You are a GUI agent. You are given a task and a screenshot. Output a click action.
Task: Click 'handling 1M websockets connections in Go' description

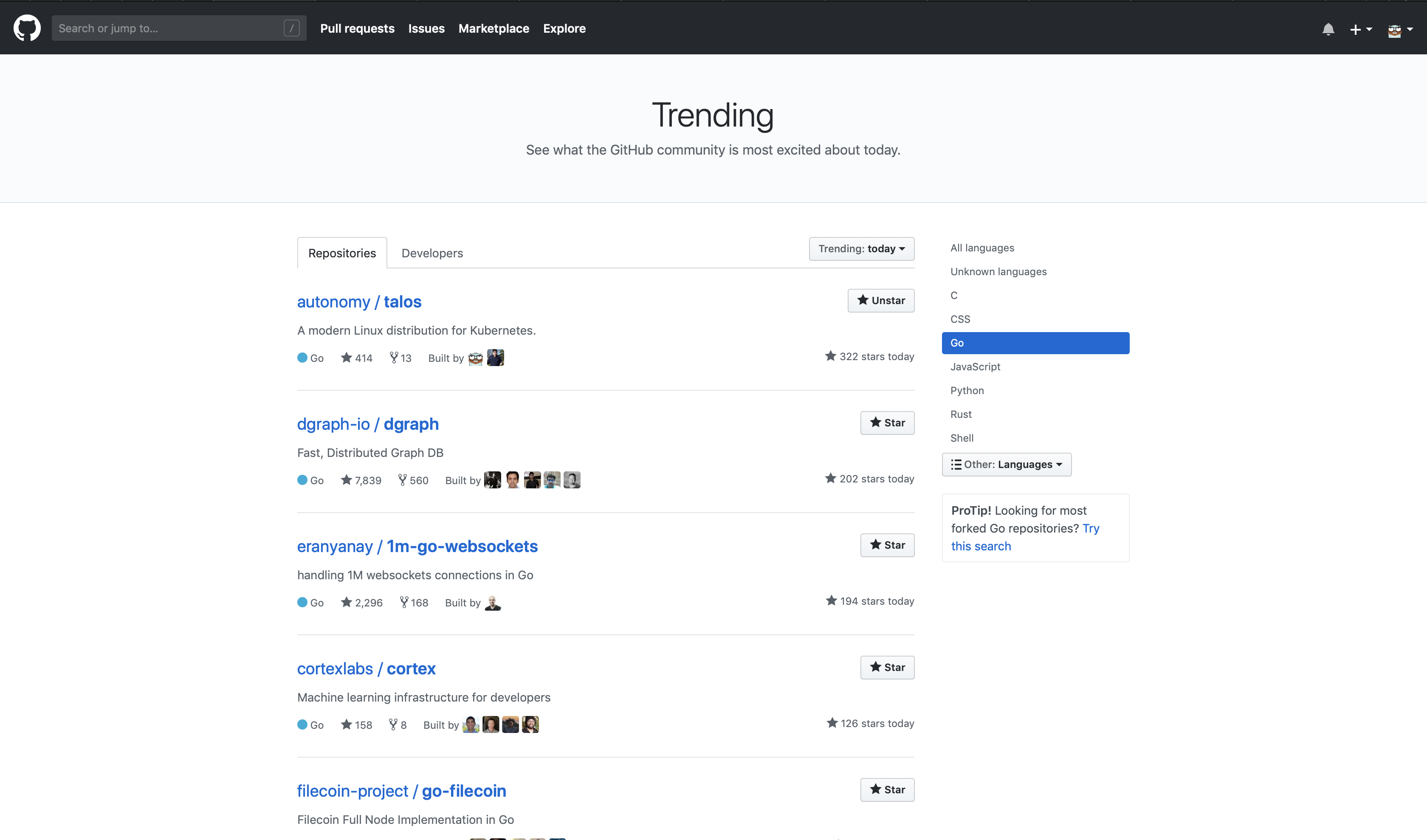(x=415, y=575)
